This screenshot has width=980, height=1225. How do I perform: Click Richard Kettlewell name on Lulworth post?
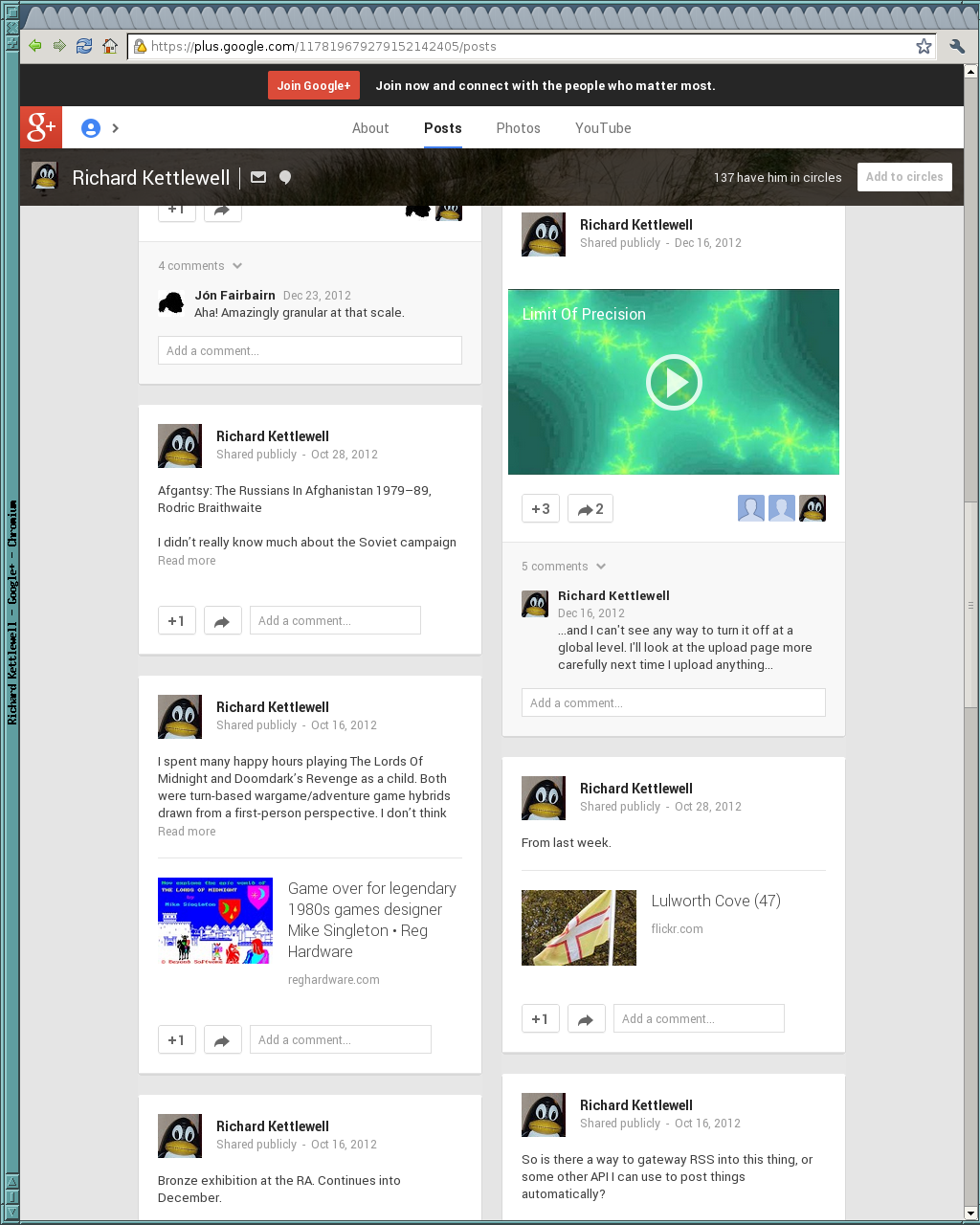click(636, 789)
